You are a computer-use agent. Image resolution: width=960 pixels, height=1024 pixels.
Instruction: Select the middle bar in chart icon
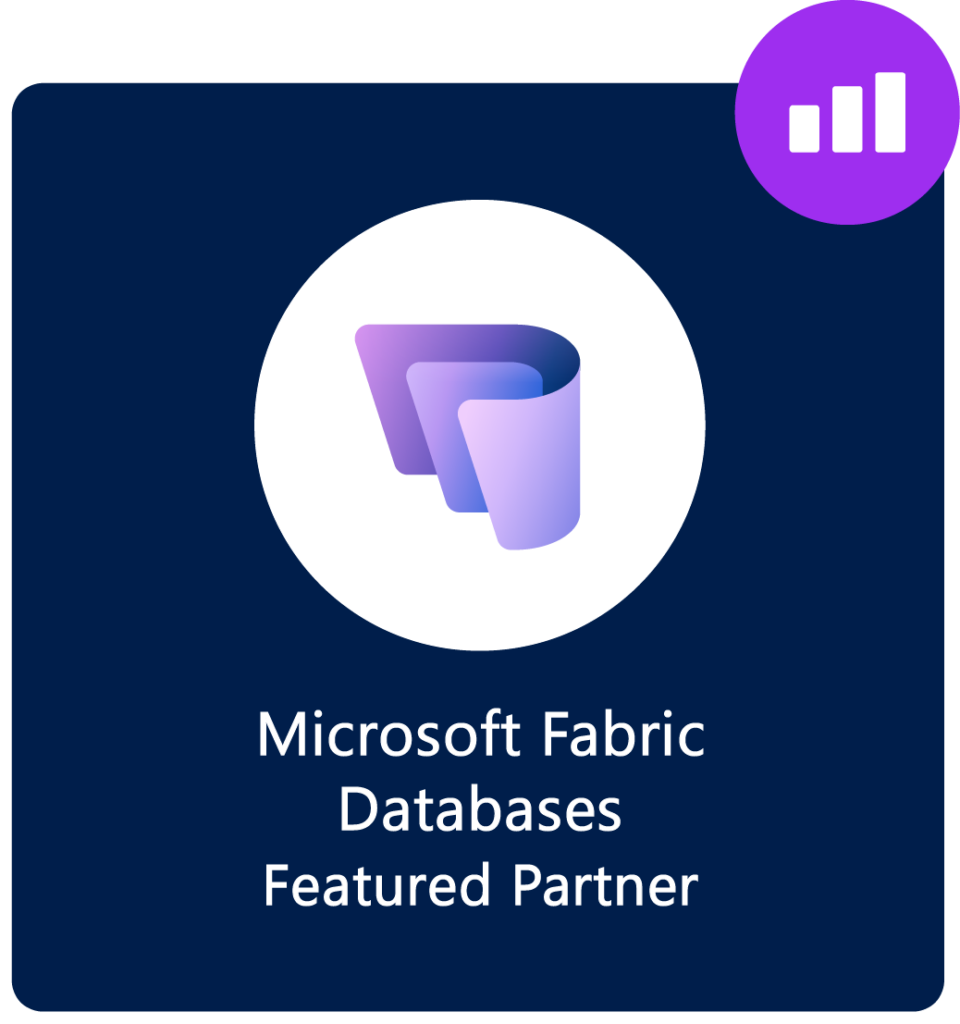pos(847,119)
